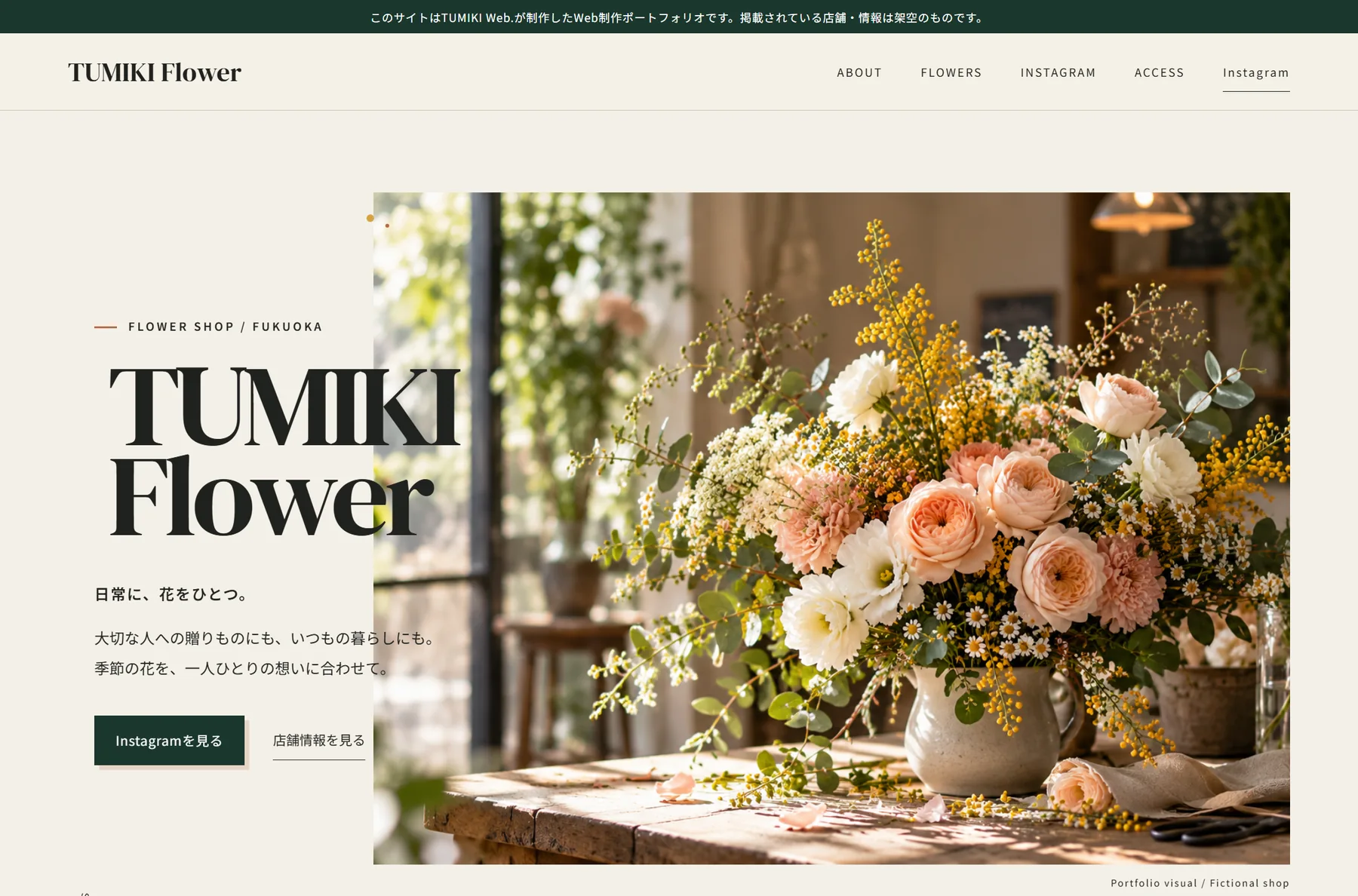
Task: Click the underlined Instagram link in header
Action: (x=1256, y=73)
